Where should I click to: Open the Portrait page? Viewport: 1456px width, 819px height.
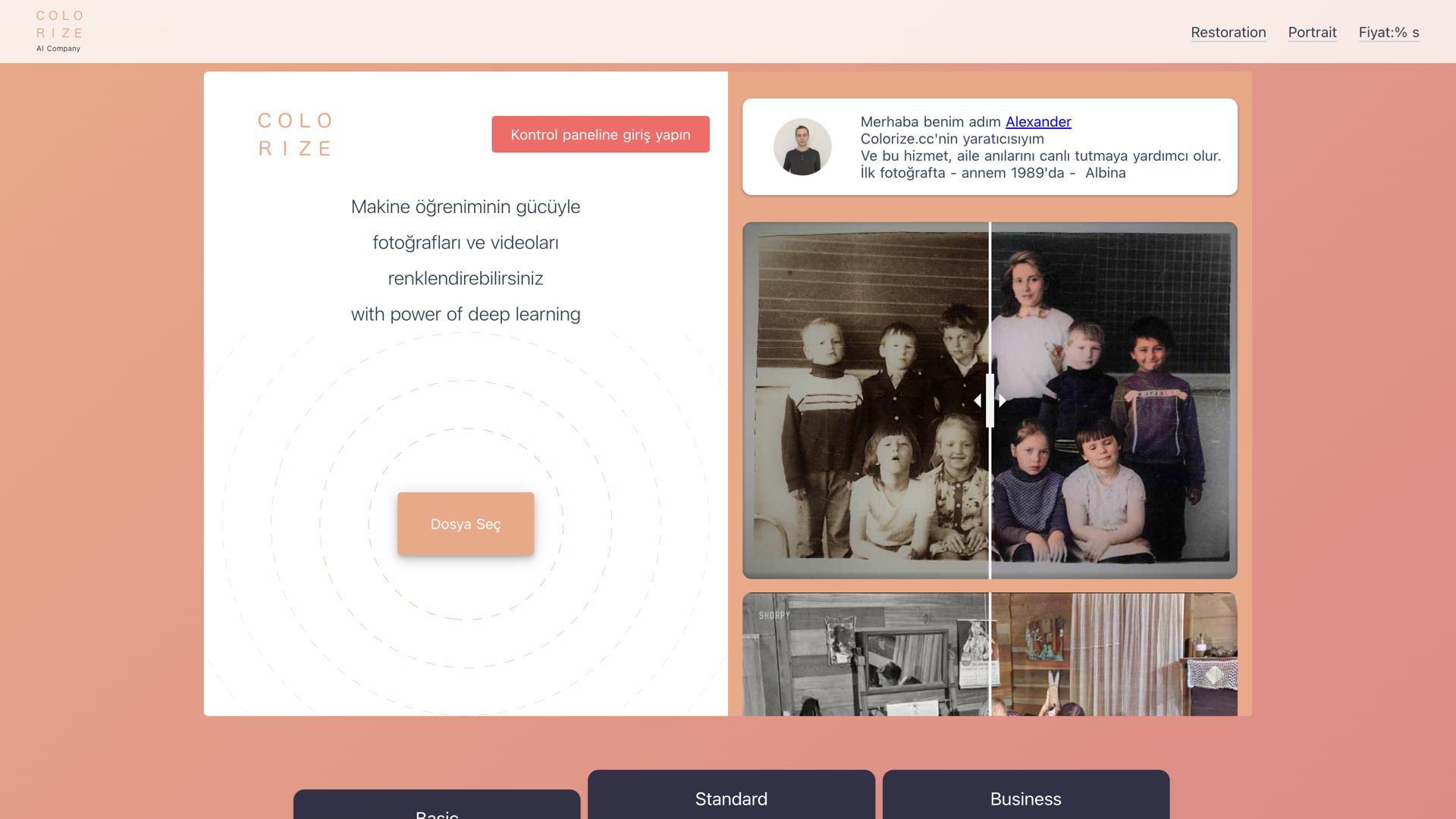click(1312, 32)
